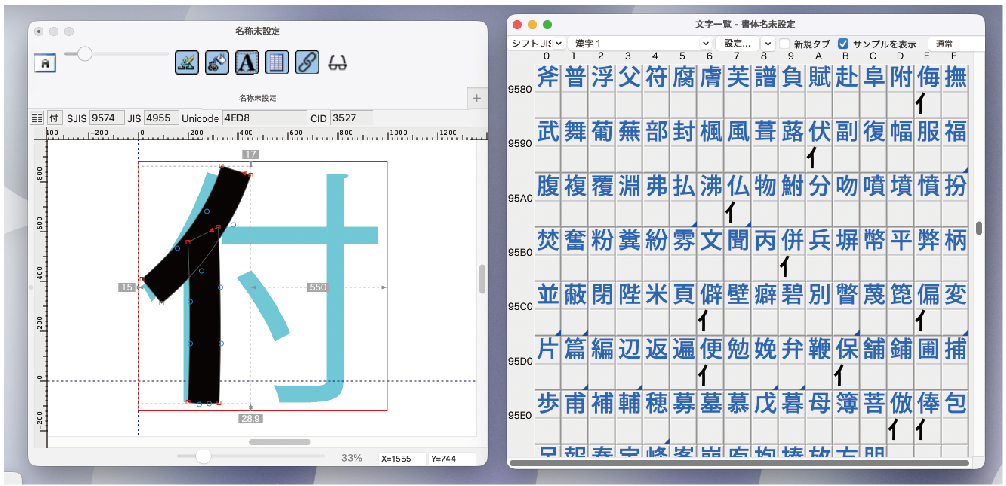This screenshot has width=1006, height=486.
Task: Click the chain link icon
Action: click(306, 62)
